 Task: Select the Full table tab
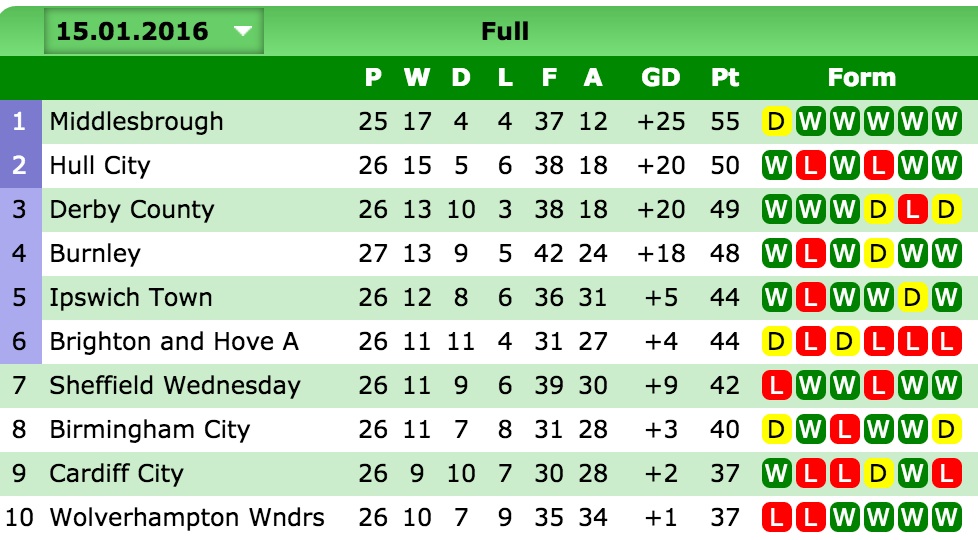click(505, 31)
